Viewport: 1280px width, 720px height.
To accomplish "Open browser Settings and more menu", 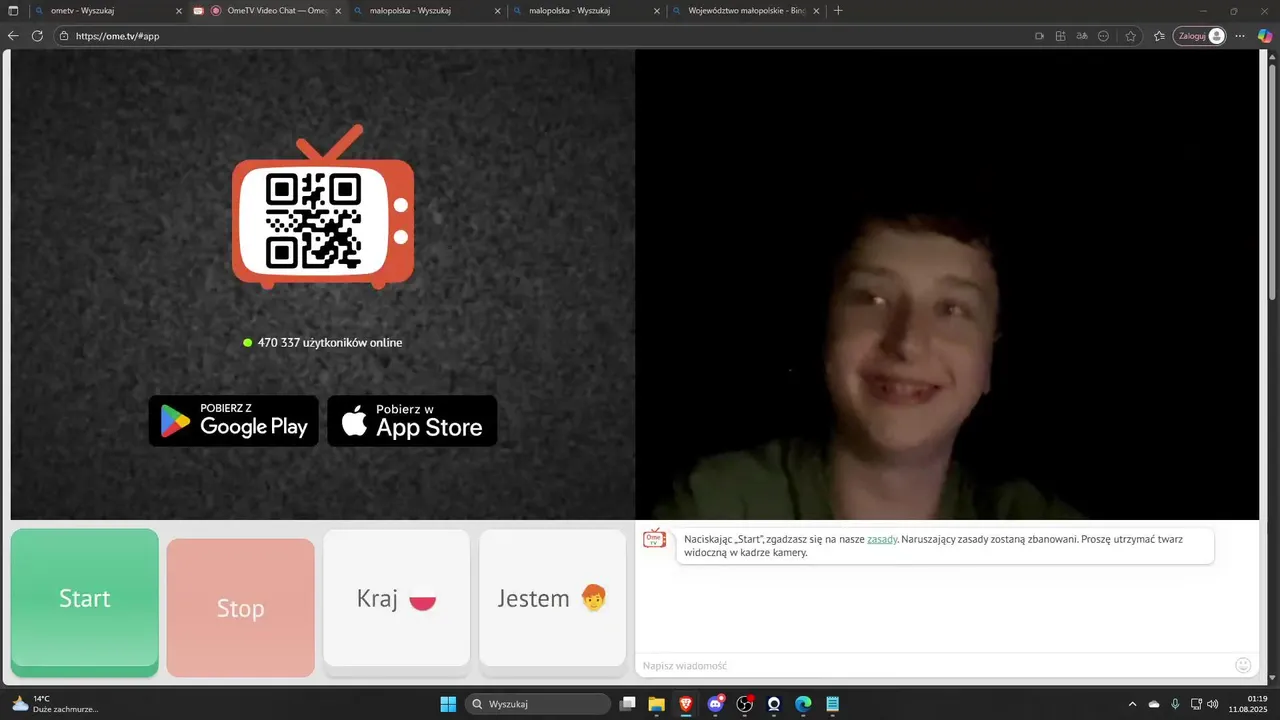I will pyautogui.click(x=1240, y=36).
